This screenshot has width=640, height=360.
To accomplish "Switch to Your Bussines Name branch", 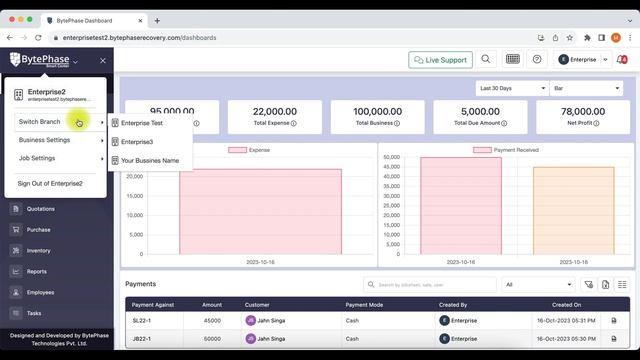I will 150,160.
